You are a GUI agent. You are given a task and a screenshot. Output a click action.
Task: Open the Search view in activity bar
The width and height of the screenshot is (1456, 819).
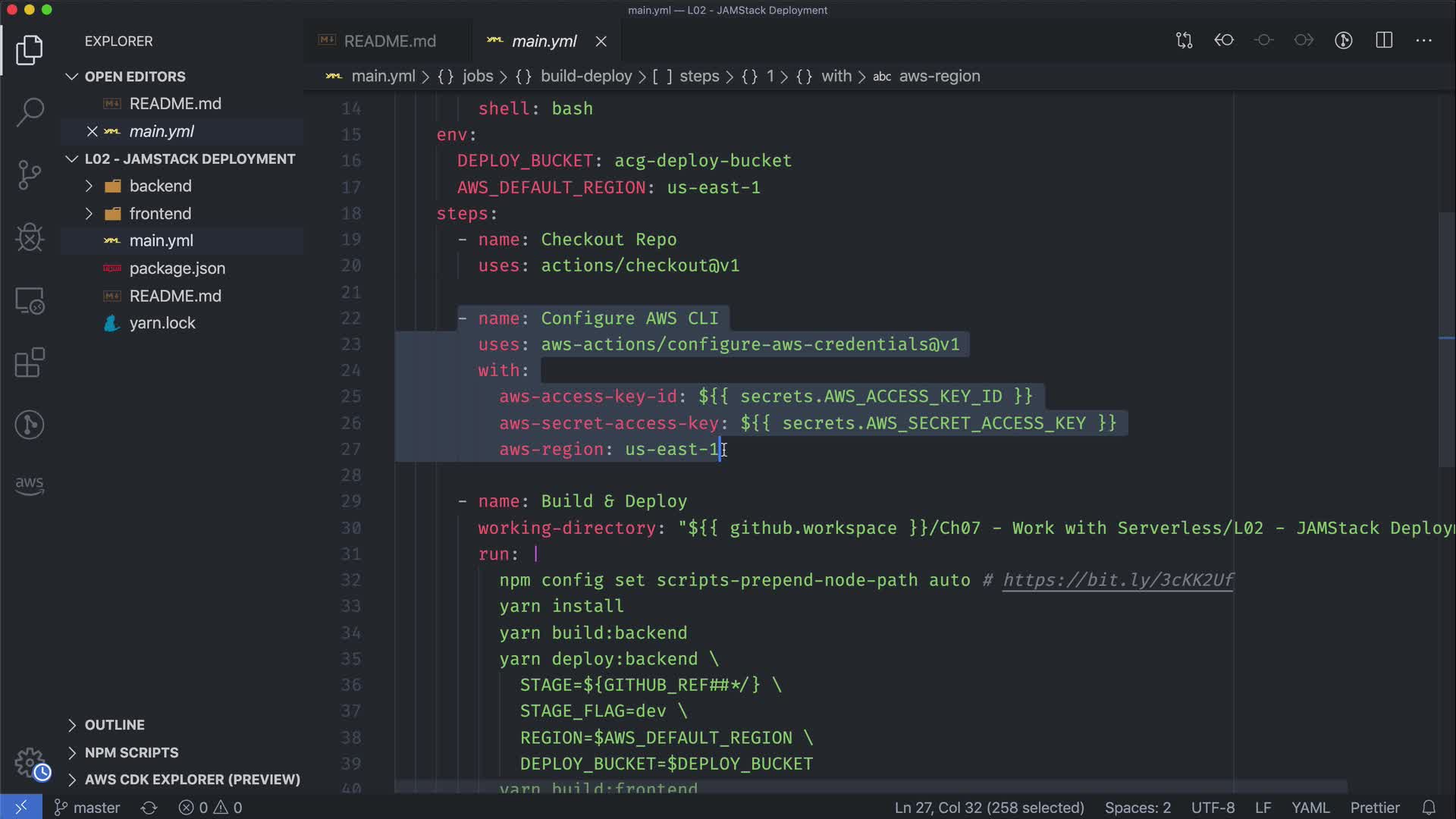pos(30,112)
